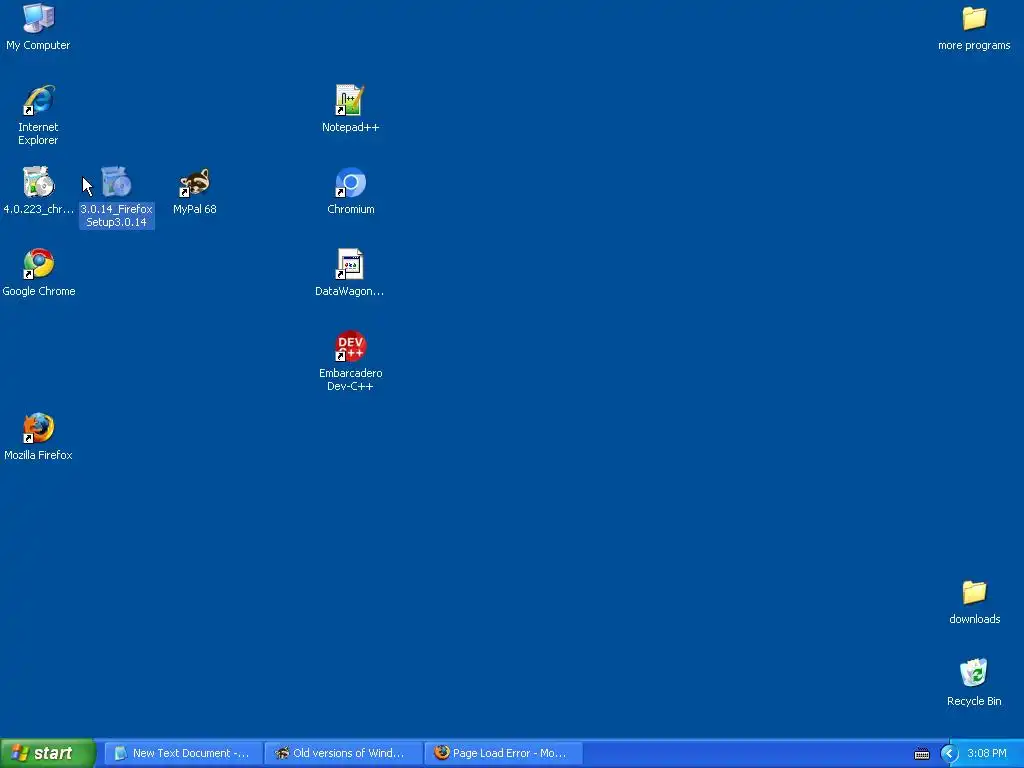Image resolution: width=1024 pixels, height=768 pixels.
Task: Switch to New Text Document taskbar window
Action: coord(183,753)
